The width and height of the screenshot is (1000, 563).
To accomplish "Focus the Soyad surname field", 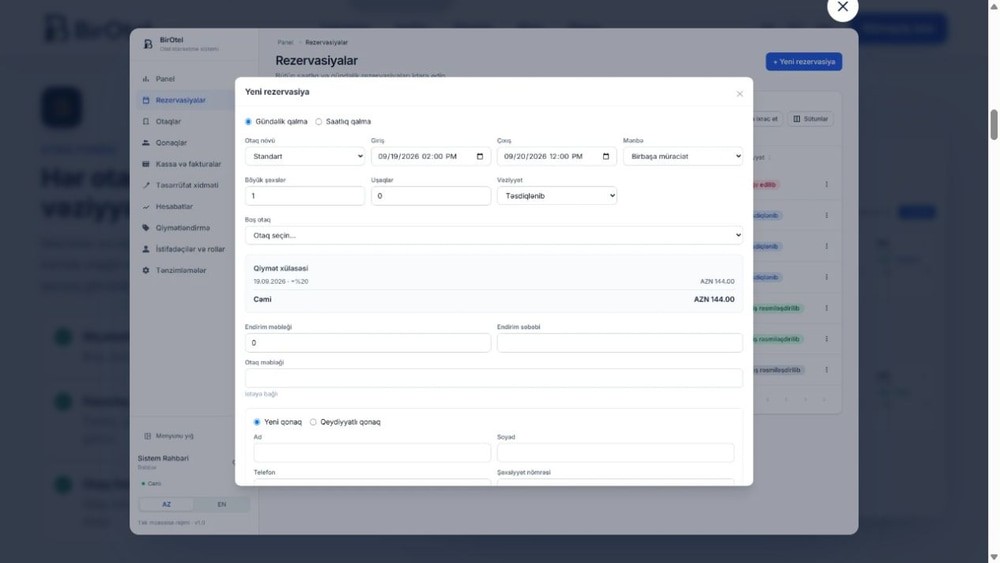I will (615, 453).
